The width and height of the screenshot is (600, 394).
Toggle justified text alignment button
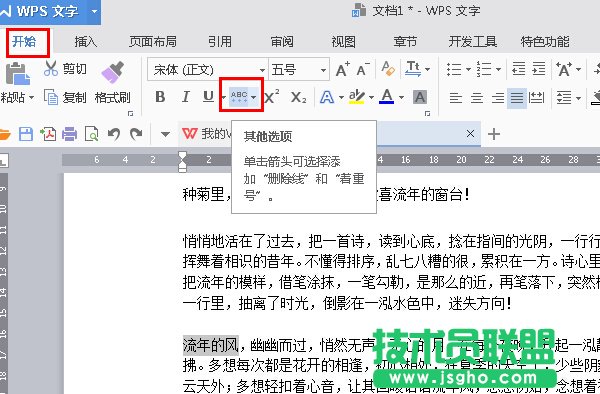pyautogui.click(x=517, y=98)
